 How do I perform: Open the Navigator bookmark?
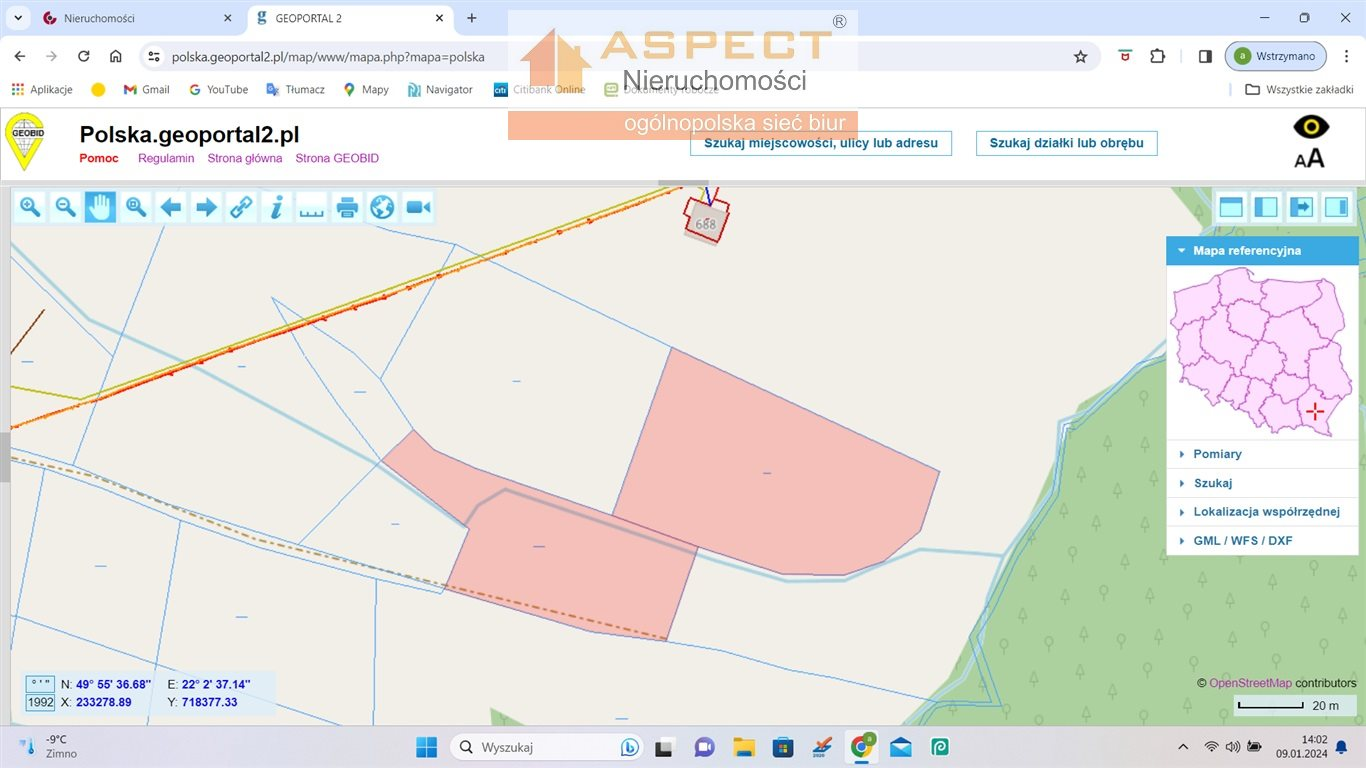(x=440, y=89)
